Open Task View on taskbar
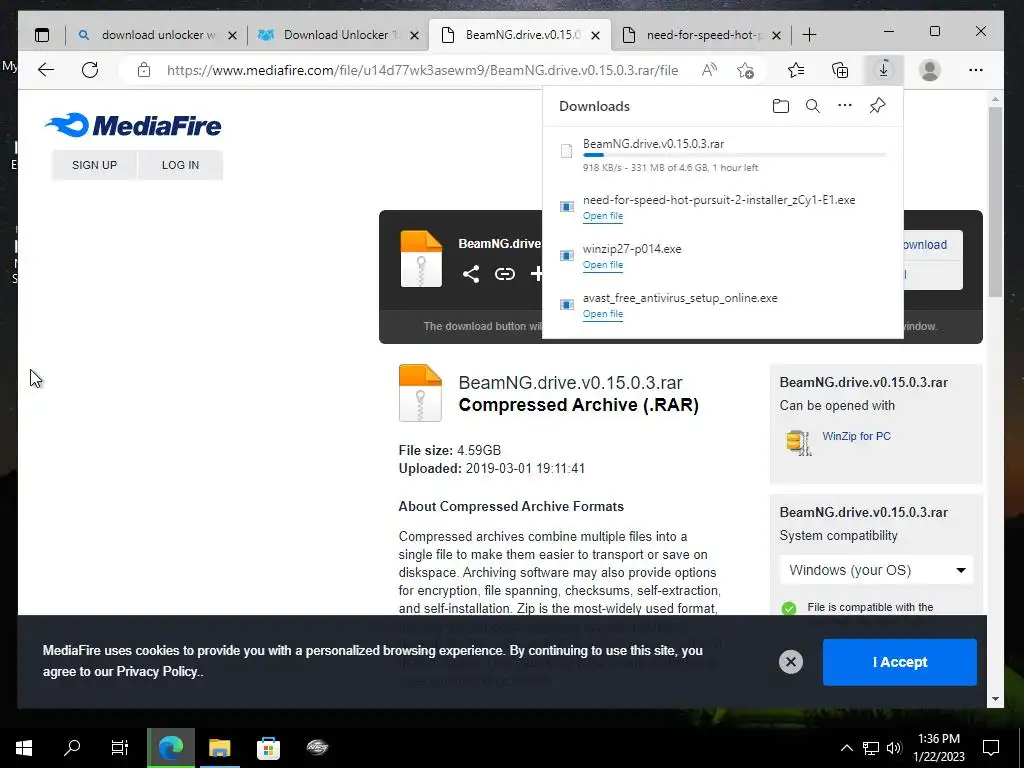Screen dimensions: 1024x768 (x=120, y=748)
